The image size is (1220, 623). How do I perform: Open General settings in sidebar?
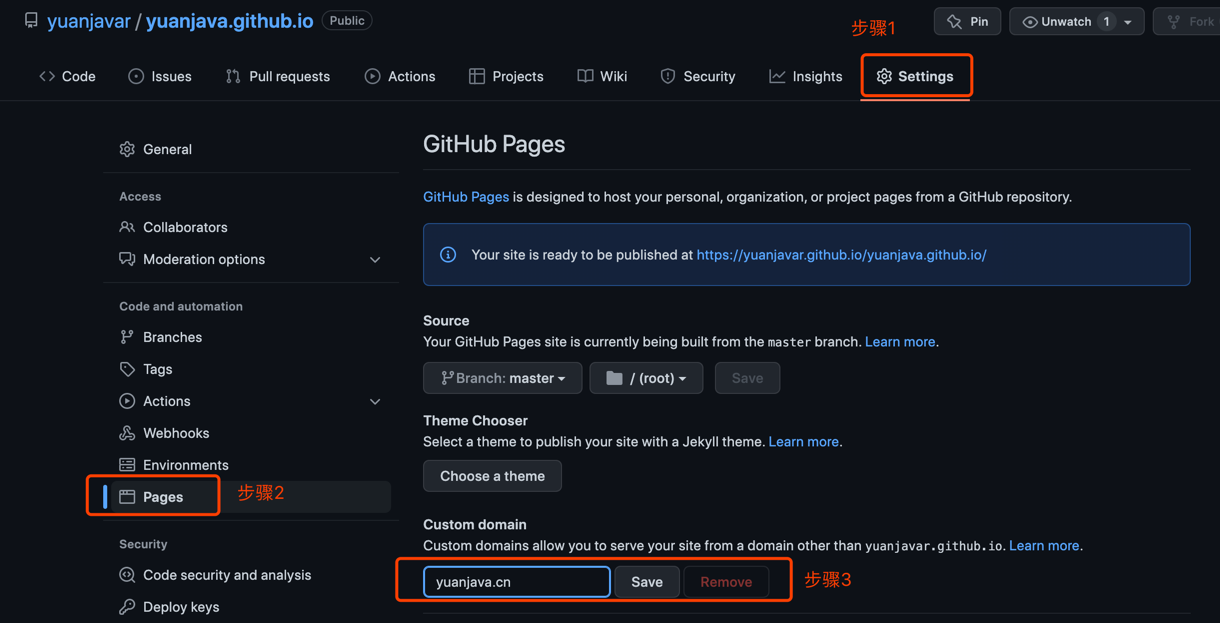(167, 149)
